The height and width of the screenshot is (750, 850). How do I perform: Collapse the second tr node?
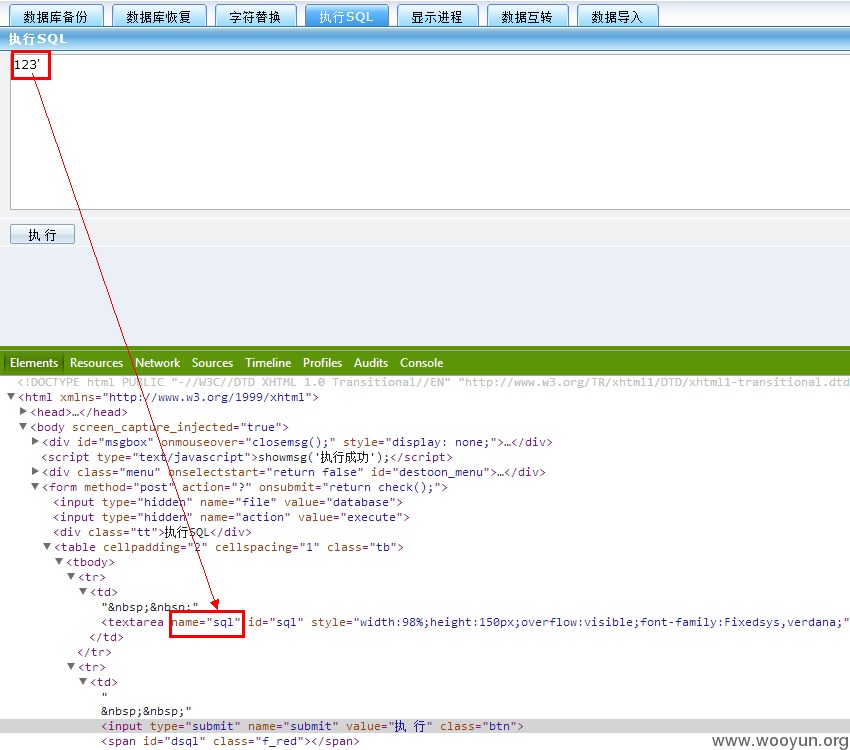point(70,667)
